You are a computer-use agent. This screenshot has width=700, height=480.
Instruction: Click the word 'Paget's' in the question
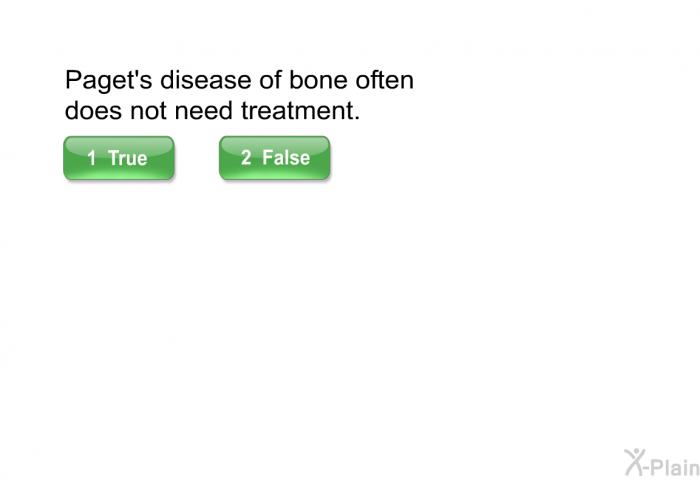click(108, 81)
